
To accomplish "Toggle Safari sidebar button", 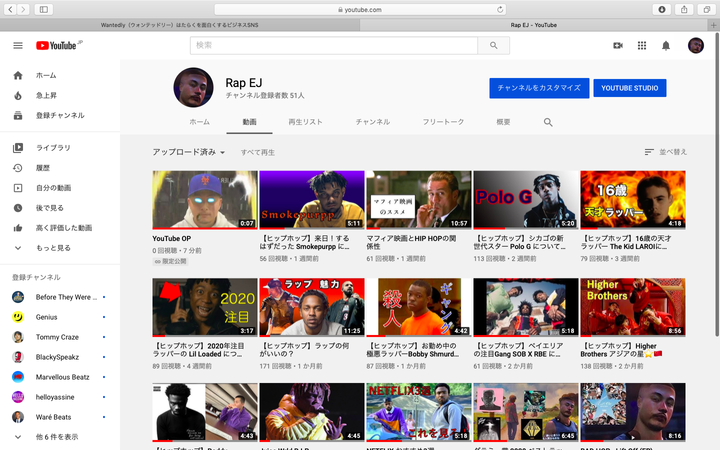I will [x=44, y=9].
